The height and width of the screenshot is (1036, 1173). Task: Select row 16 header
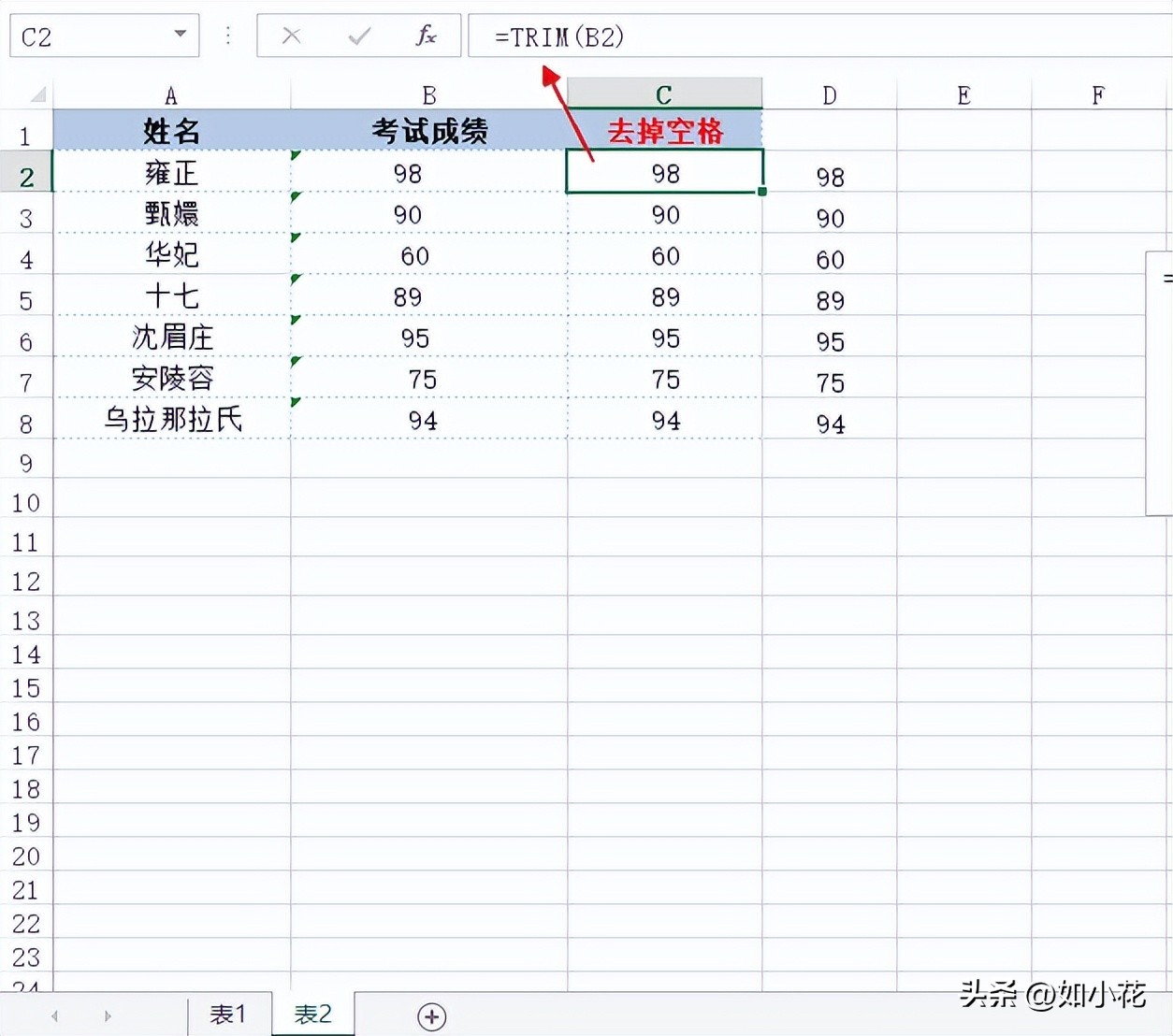click(26, 721)
